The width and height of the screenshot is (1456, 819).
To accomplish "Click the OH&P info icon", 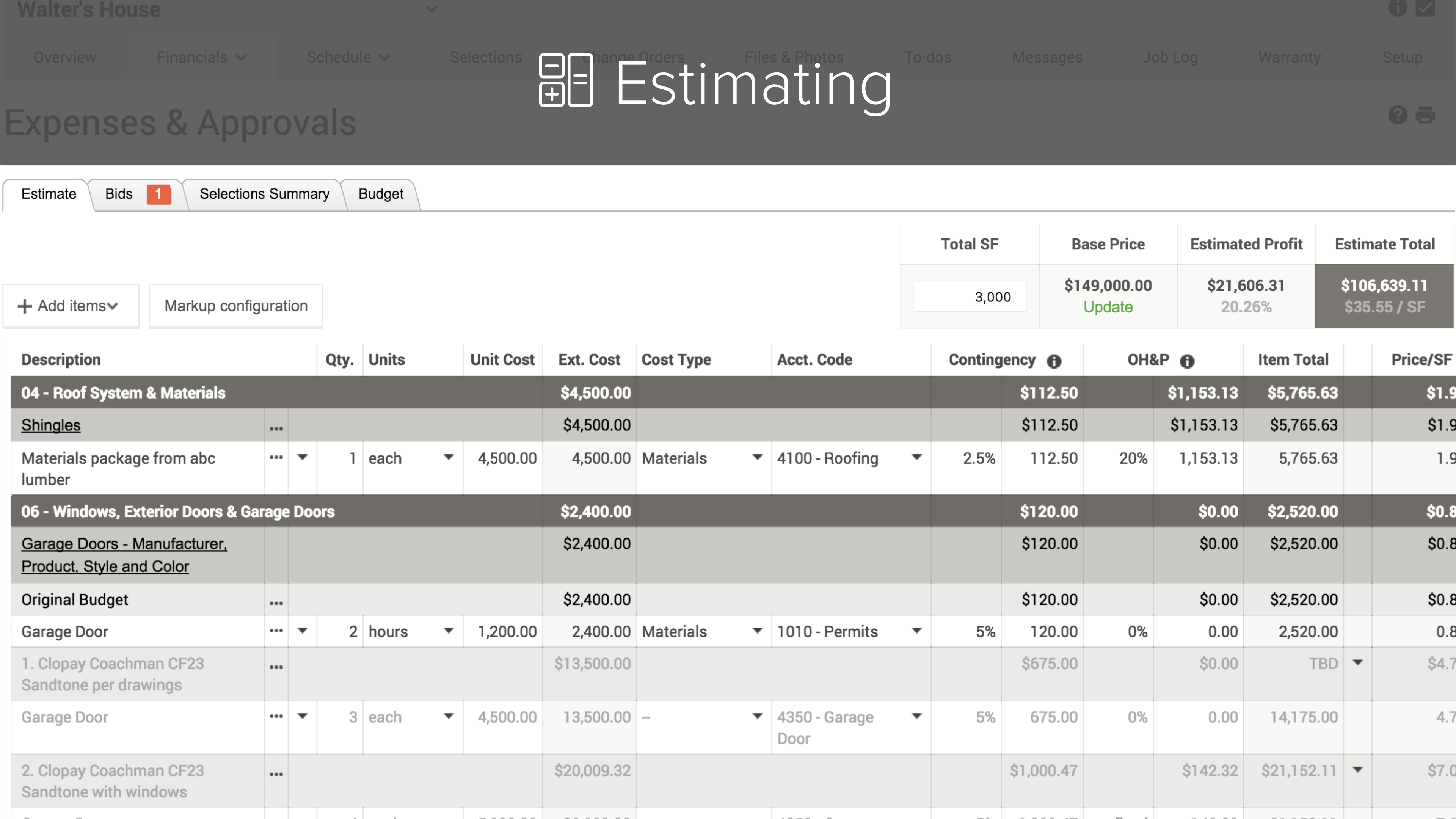I will click(1187, 361).
